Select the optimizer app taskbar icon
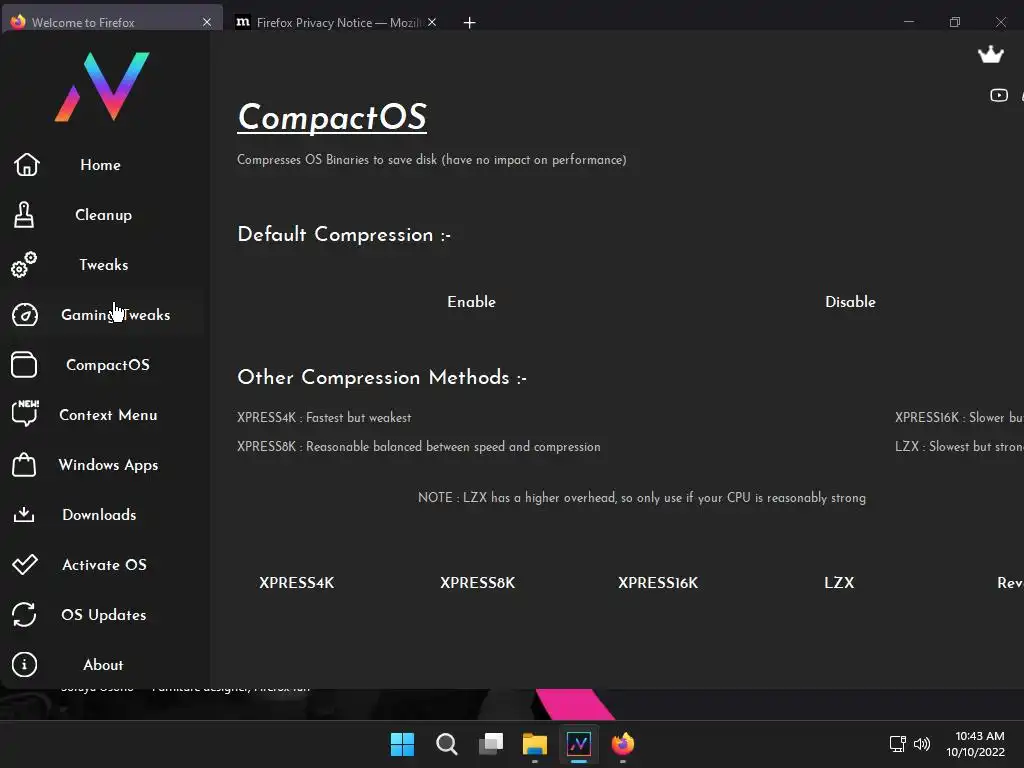The width and height of the screenshot is (1024, 768). coord(579,744)
